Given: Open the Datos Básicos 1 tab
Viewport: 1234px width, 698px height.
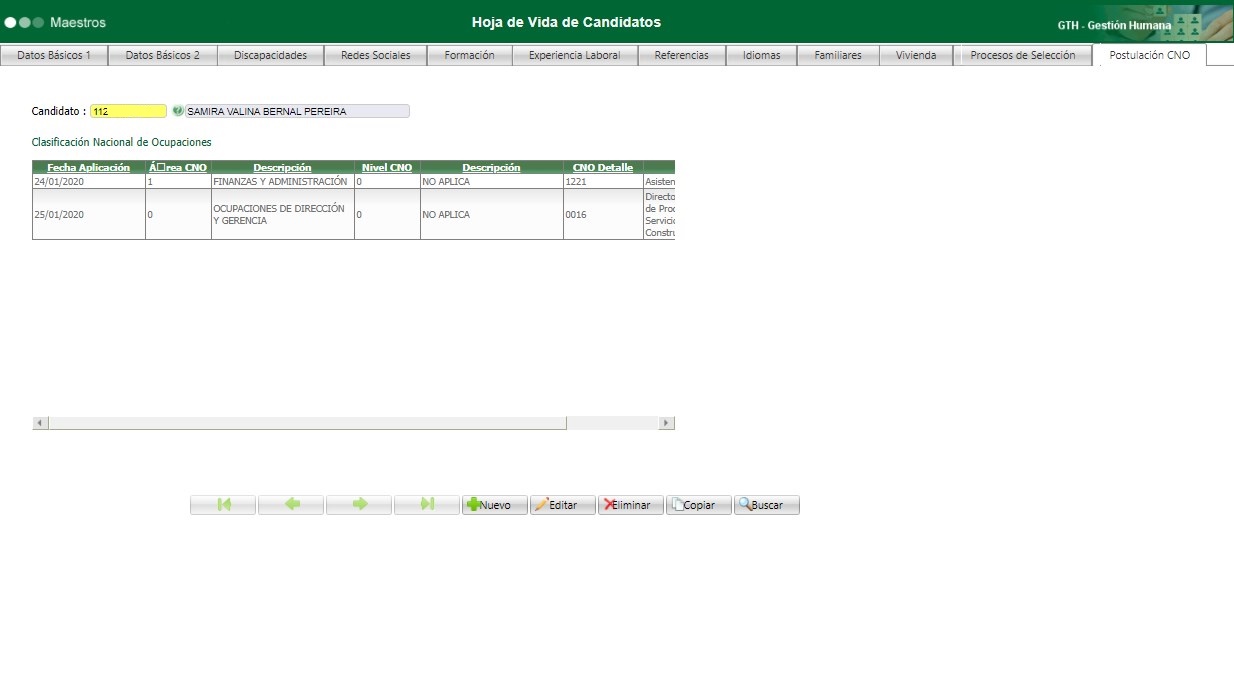Looking at the screenshot, I should point(54,56).
